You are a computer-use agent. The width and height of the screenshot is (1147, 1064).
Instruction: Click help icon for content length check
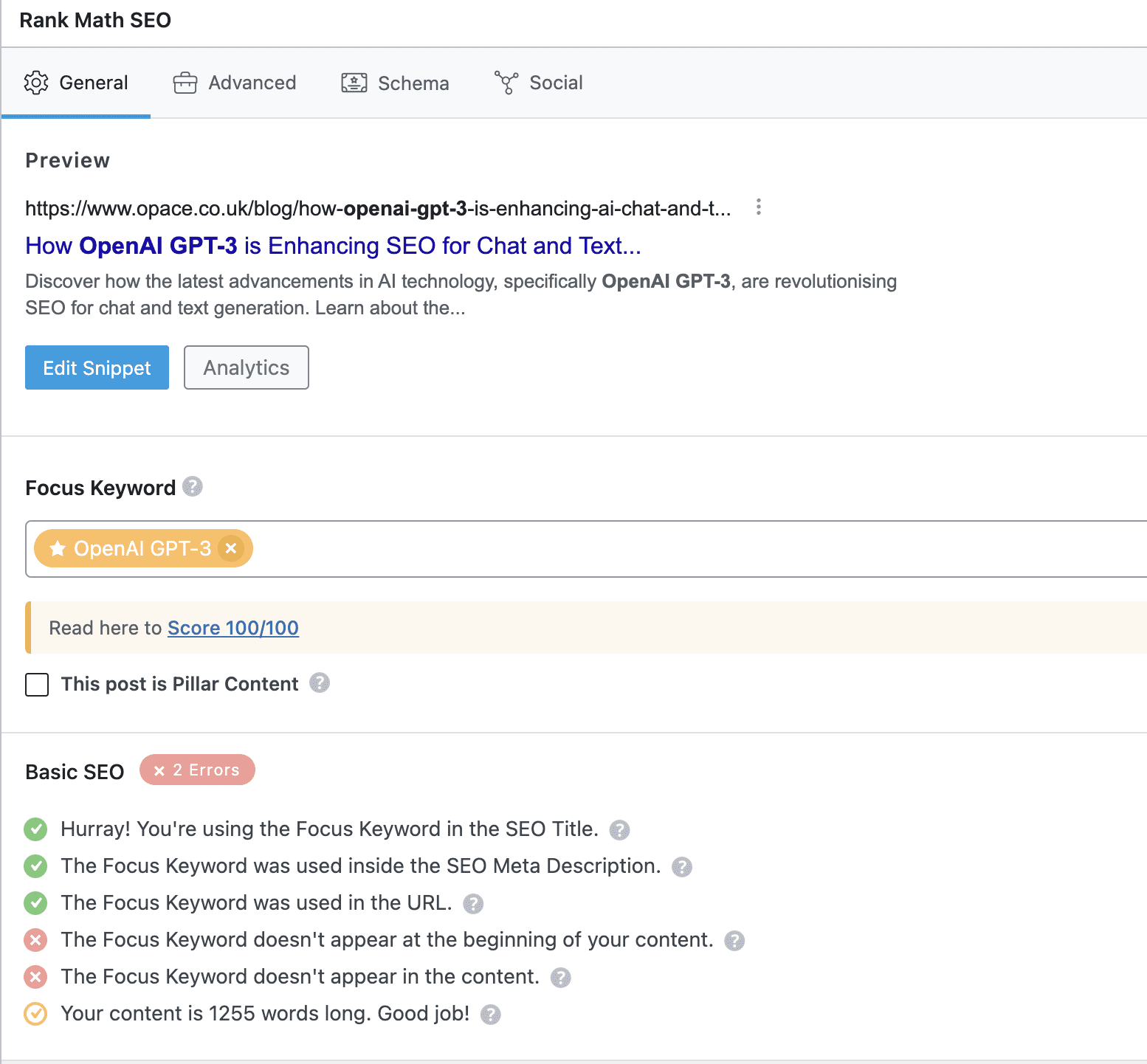pos(491,1015)
